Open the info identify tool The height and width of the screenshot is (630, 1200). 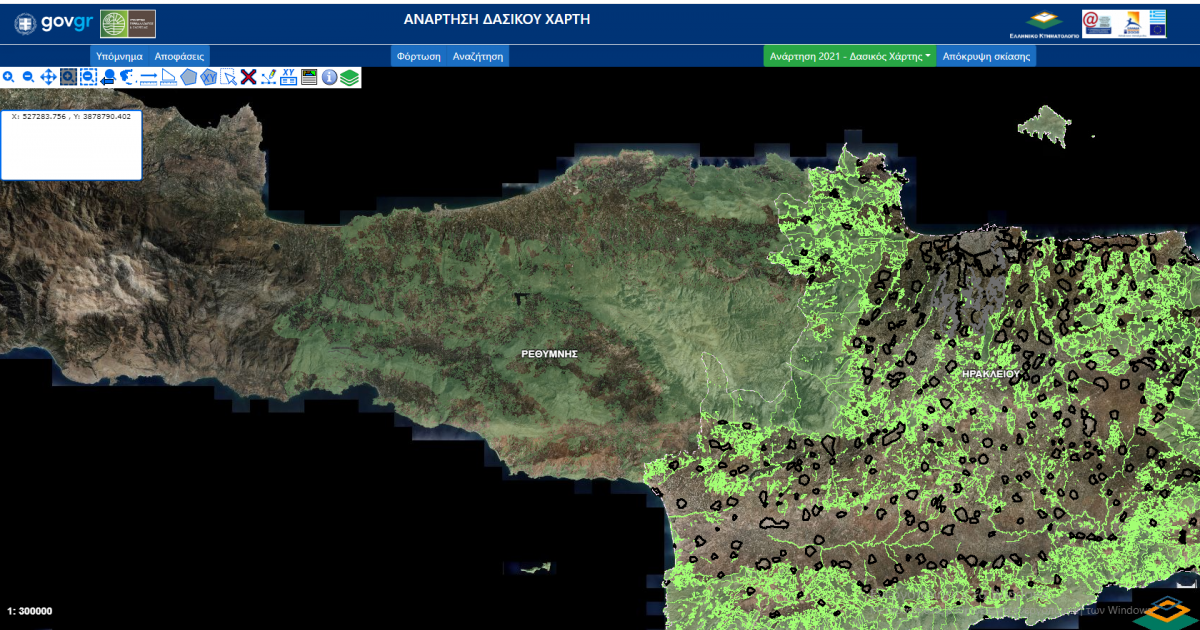pos(329,77)
